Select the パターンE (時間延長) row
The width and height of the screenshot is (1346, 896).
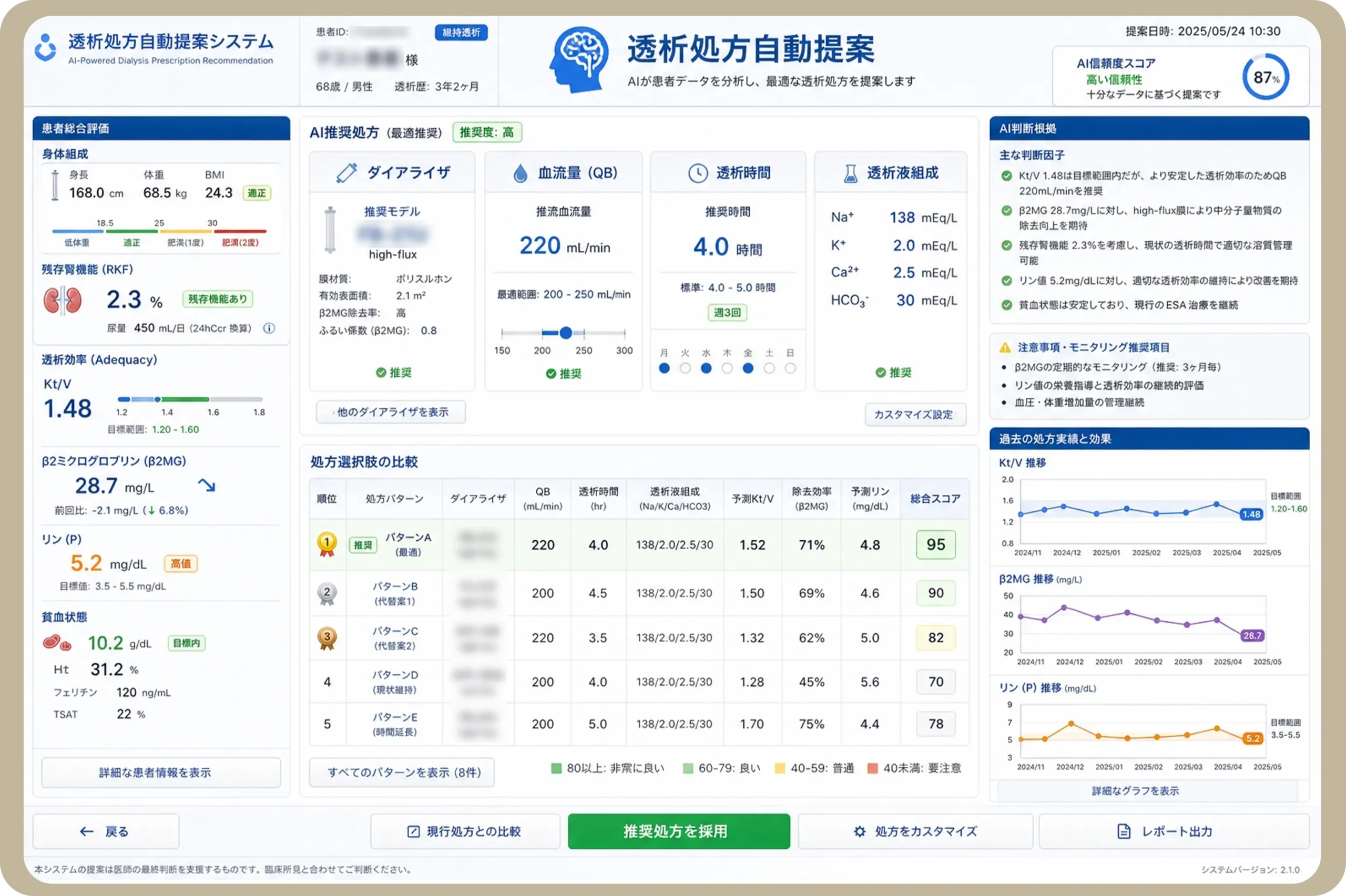(639, 724)
